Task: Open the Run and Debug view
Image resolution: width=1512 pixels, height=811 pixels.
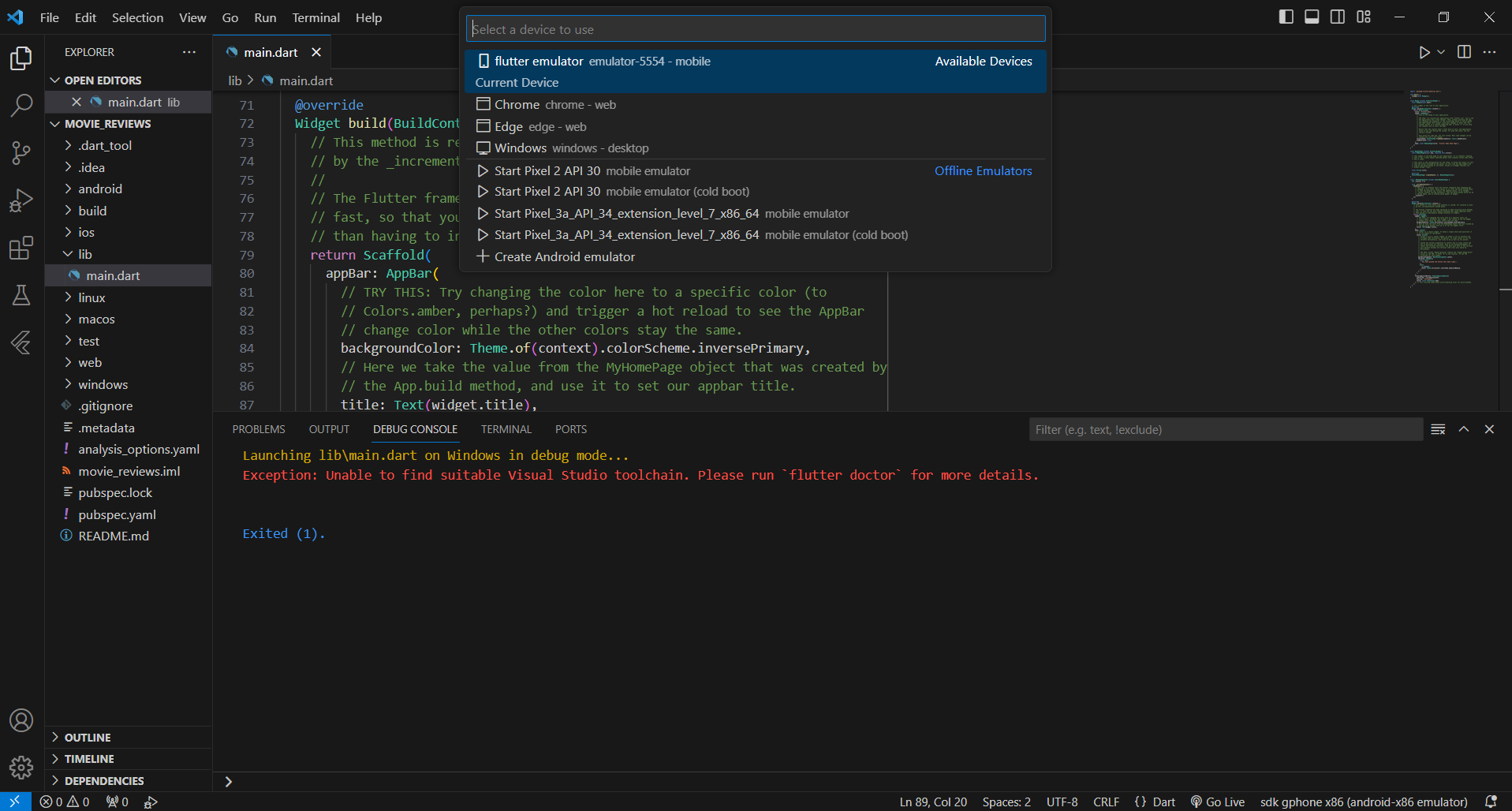Action: click(x=21, y=200)
